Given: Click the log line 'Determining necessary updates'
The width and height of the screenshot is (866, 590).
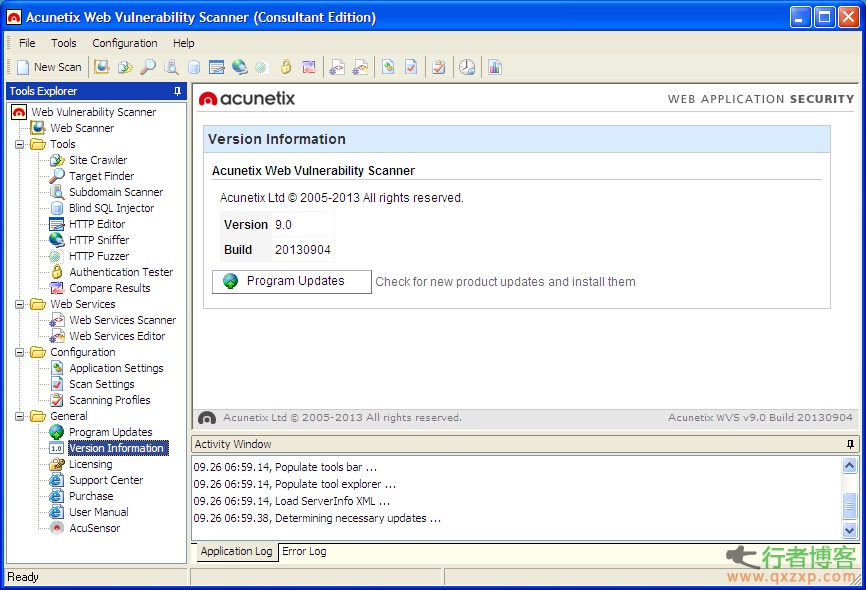Looking at the screenshot, I should (317, 519).
